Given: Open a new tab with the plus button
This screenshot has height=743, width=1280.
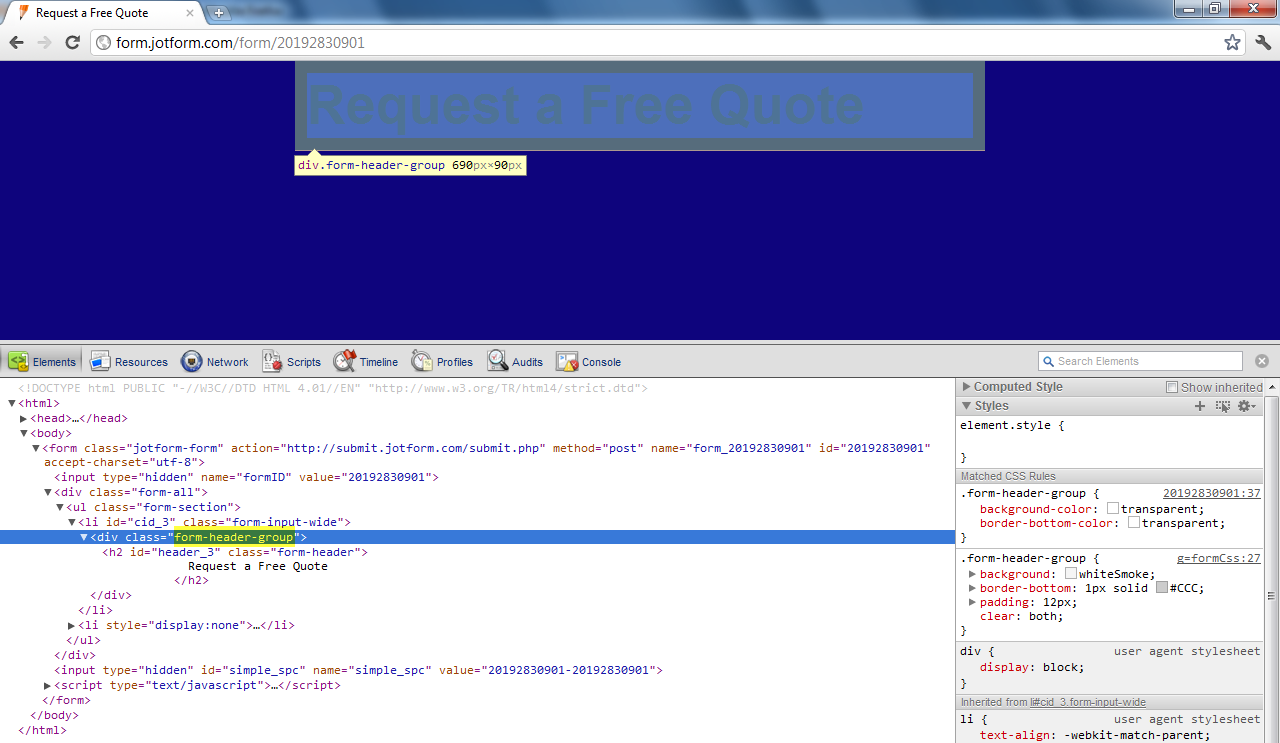Looking at the screenshot, I should (219, 13).
